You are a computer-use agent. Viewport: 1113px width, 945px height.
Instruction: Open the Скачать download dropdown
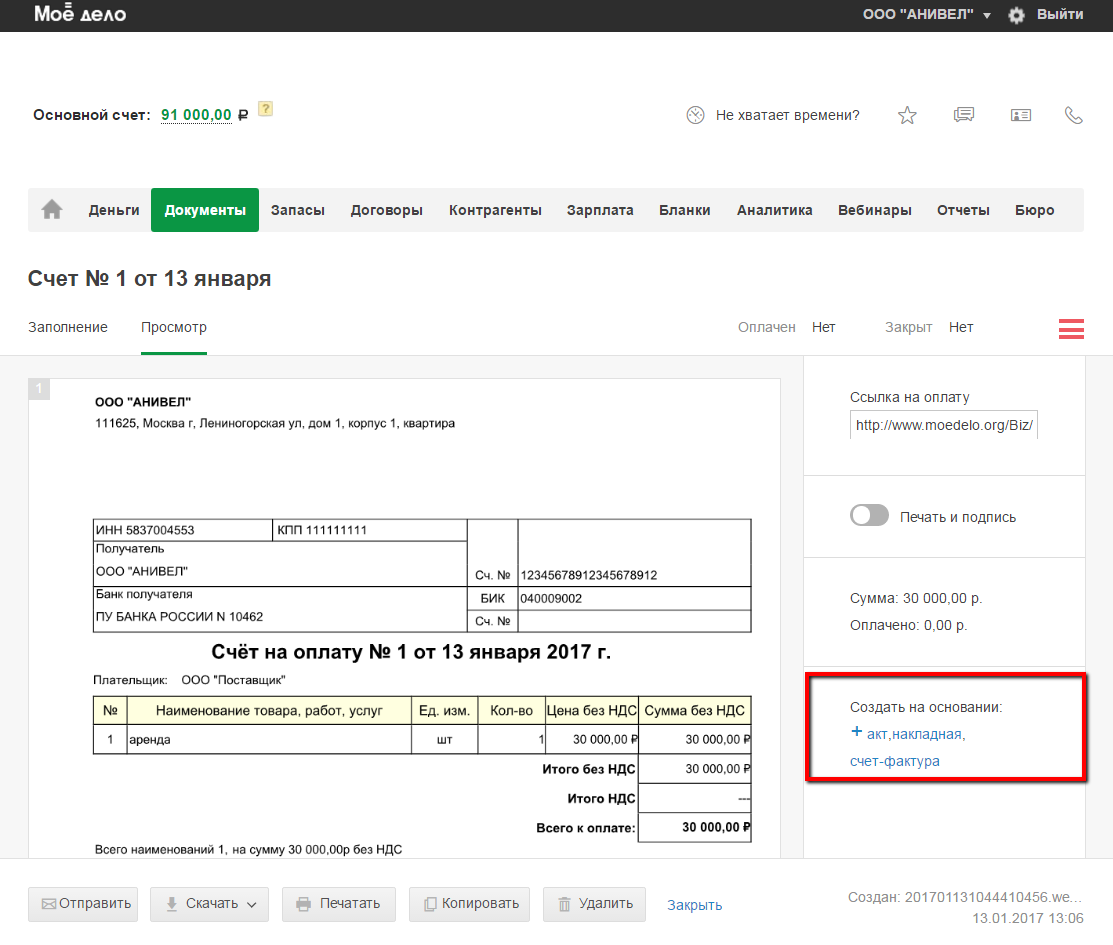click(x=208, y=904)
